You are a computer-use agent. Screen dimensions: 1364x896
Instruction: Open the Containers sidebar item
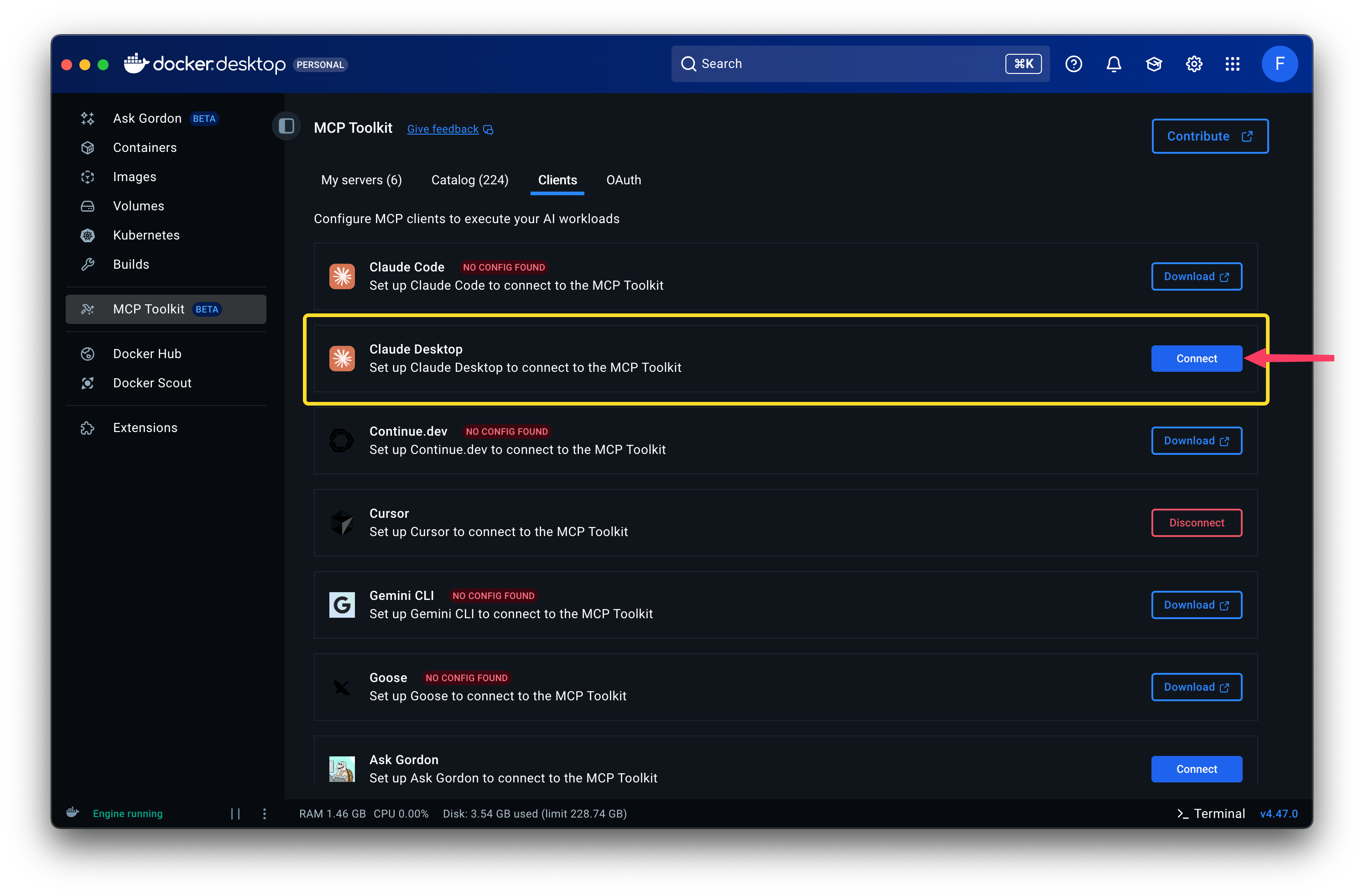[145, 147]
